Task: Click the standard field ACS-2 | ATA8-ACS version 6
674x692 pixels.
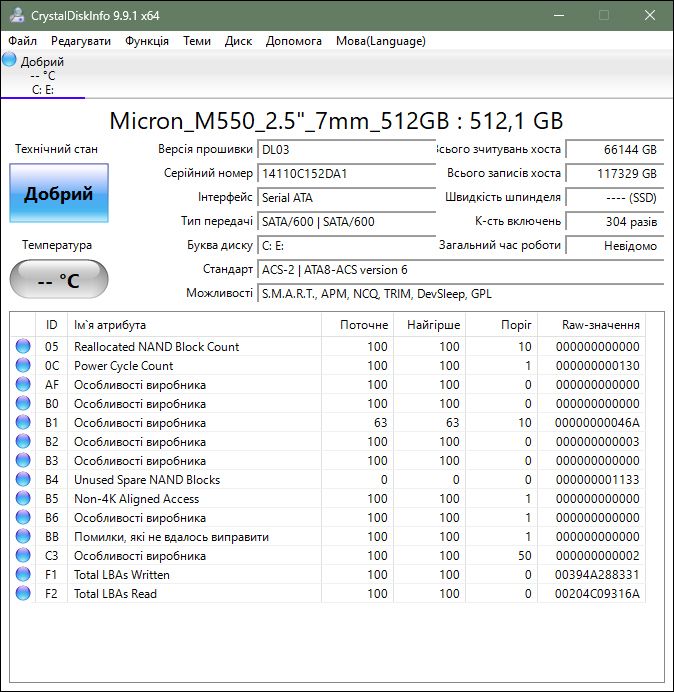Action: [x=461, y=269]
